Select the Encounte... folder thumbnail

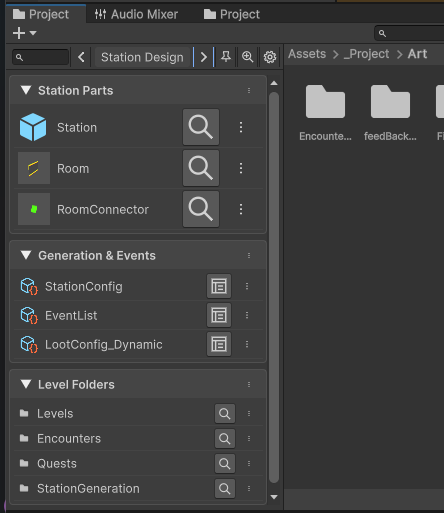pyautogui.click(x=325, y=101)
